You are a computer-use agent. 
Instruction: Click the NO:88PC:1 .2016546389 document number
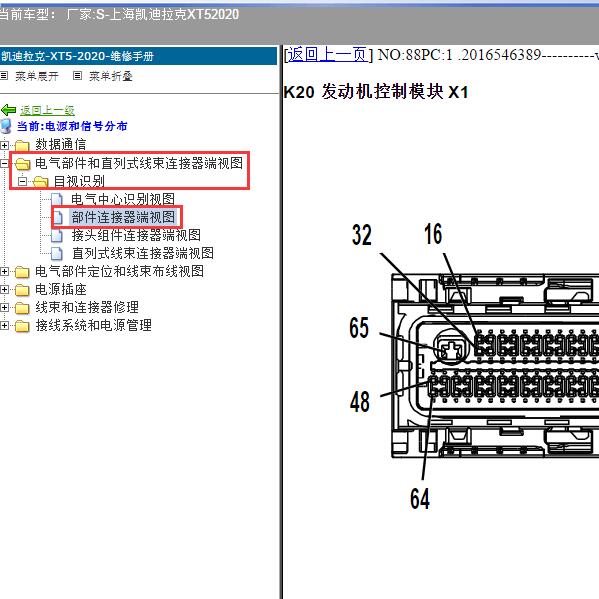pos(459,55)
